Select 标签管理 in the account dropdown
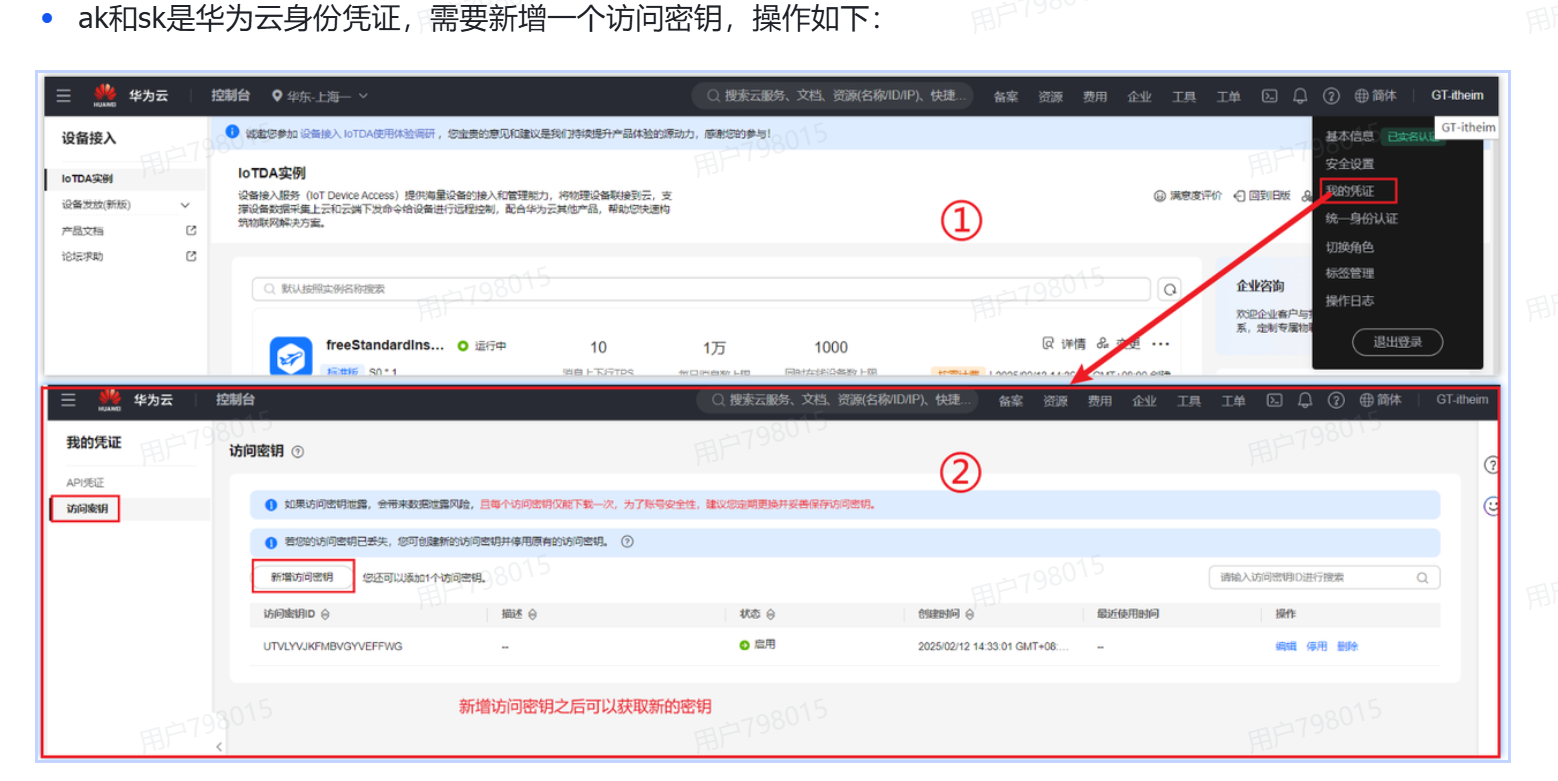Image resolution: width=1558 pixels, height=781 pixels. pyautogui.click(x=1350, y=273)
